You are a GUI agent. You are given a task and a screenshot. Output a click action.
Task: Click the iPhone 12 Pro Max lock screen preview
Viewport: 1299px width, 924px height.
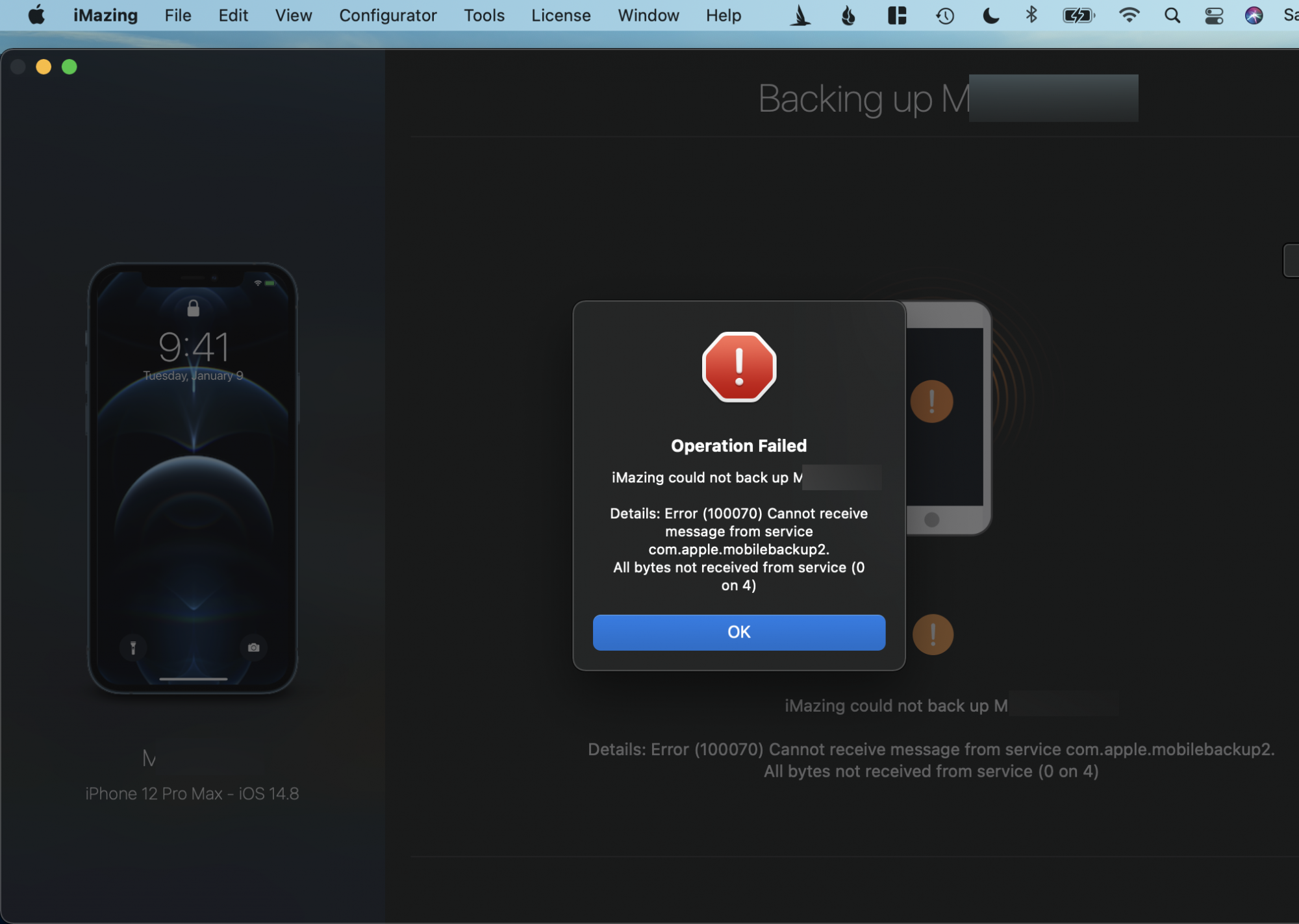click(x=193, y=478)
